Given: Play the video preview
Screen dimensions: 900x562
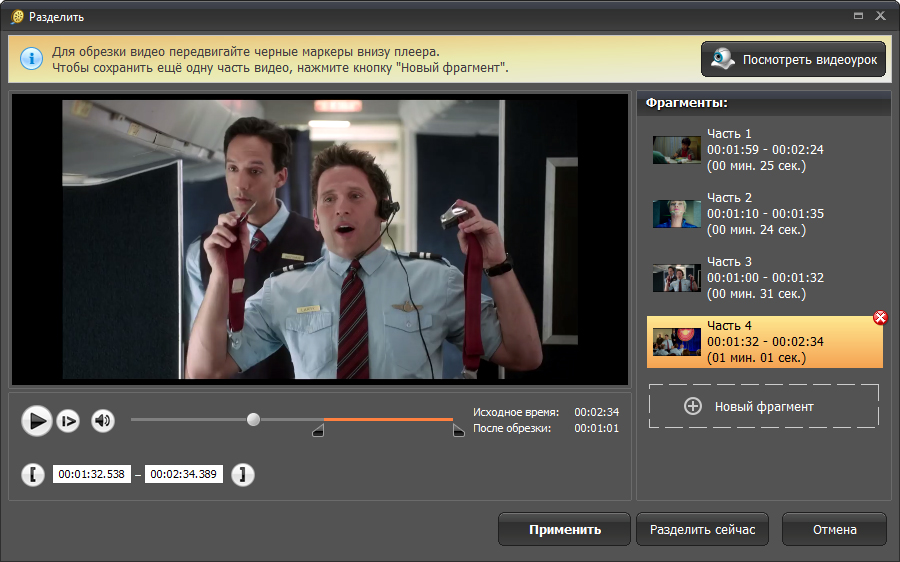Looking at the screenshot, I should coord(37,421).
